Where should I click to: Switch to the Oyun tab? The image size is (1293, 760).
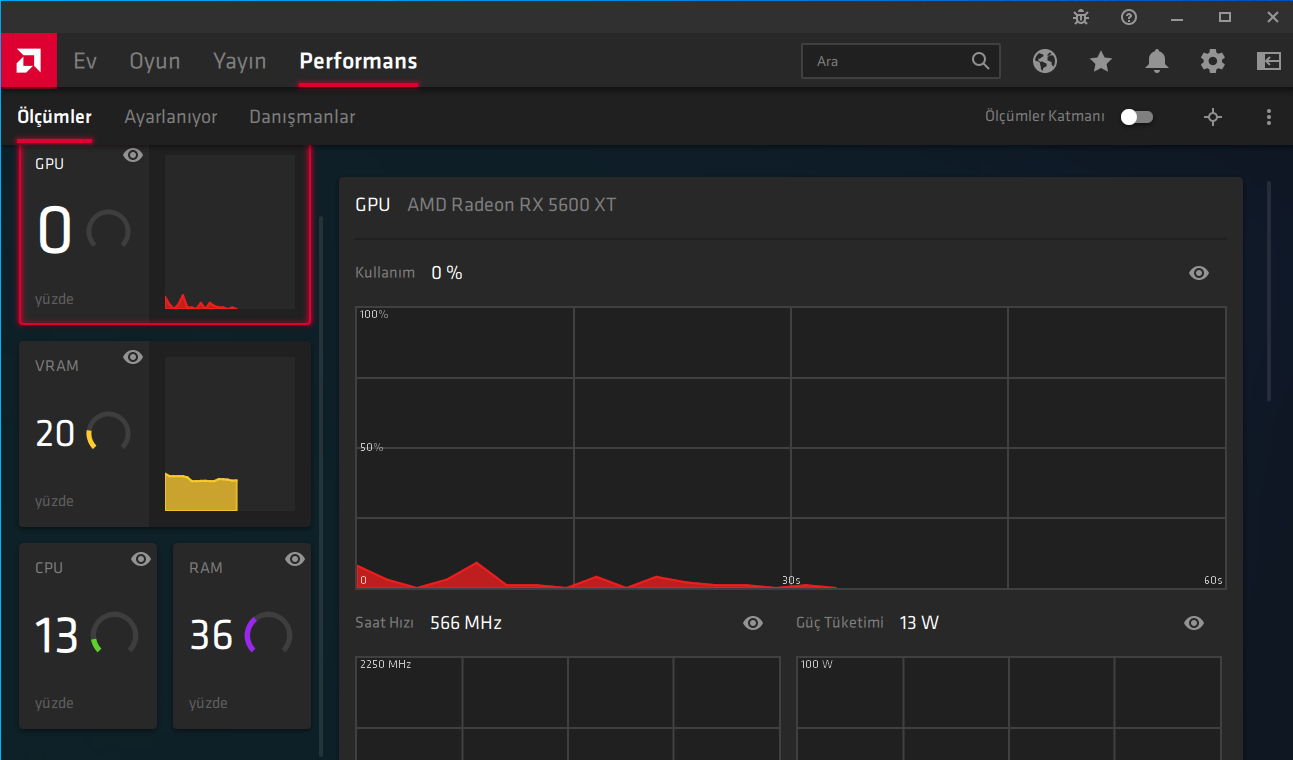coord(155,61)
